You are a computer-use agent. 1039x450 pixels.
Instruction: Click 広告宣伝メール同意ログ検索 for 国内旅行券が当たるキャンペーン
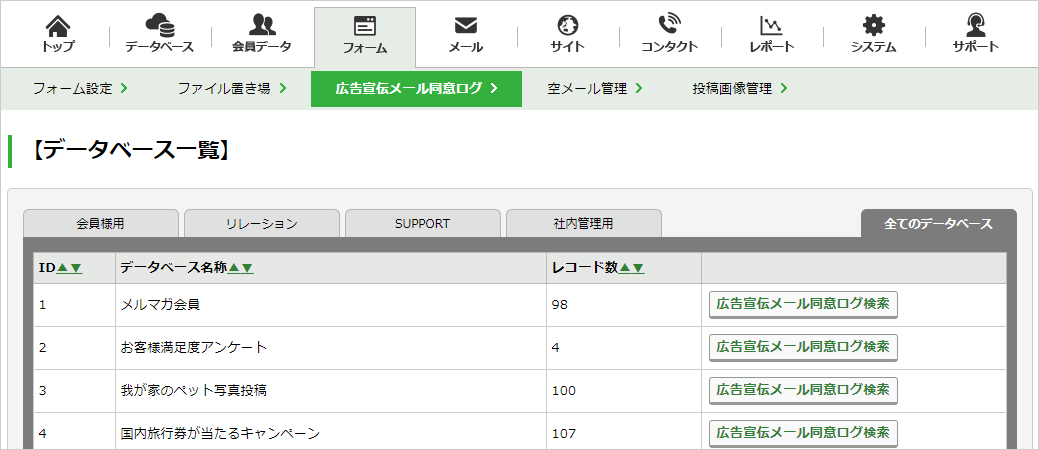pos(803,433)
